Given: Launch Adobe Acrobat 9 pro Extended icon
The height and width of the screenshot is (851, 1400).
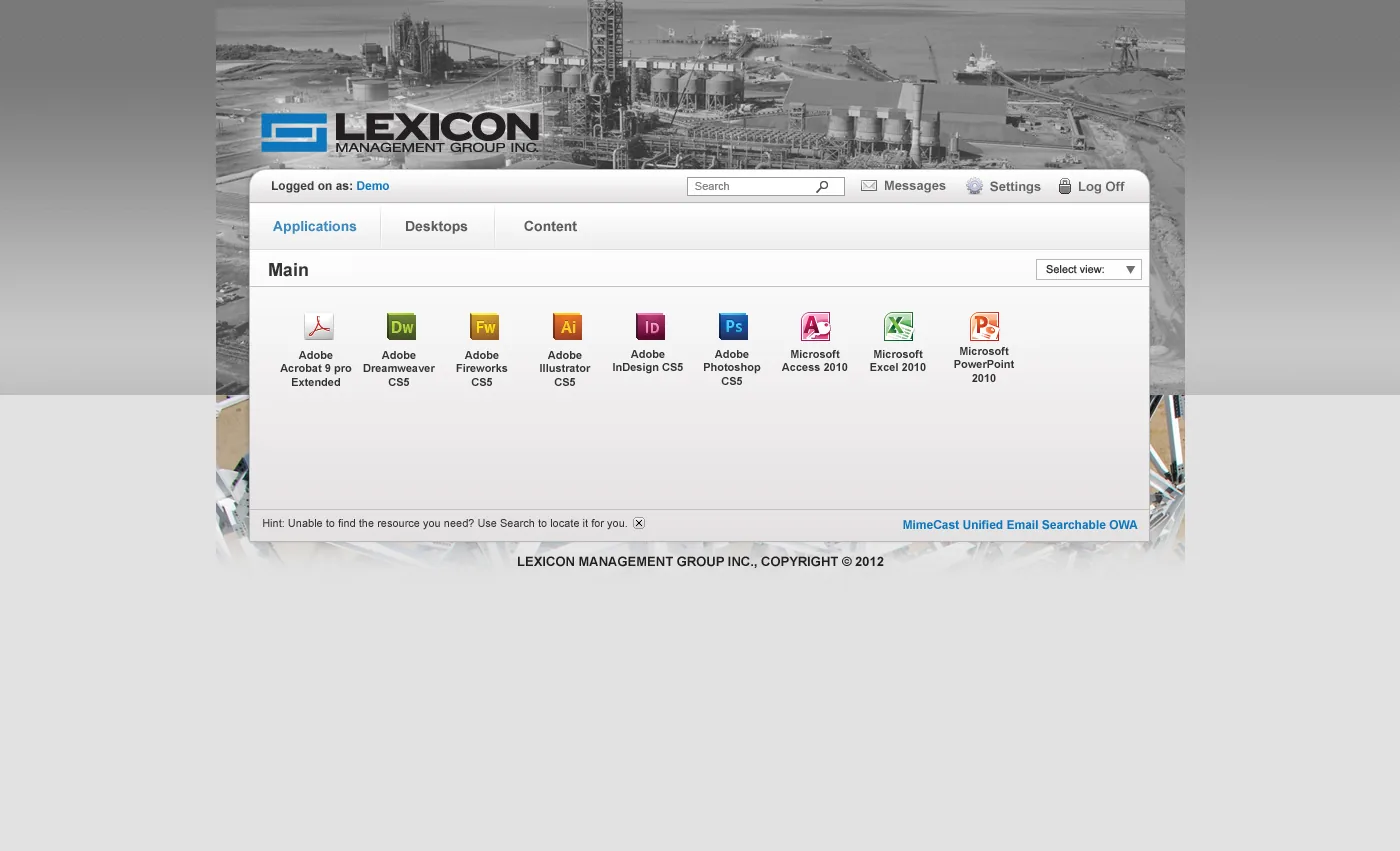Looking at the screenshot, I should [x=319, y=327].
